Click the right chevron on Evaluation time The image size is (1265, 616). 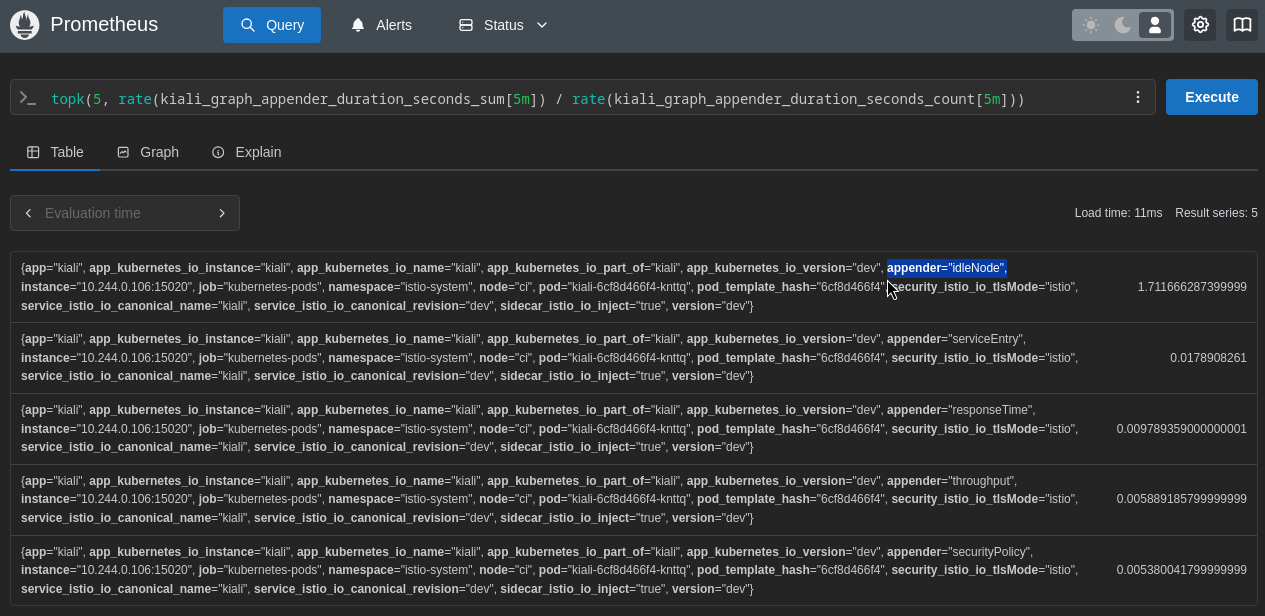222,213
